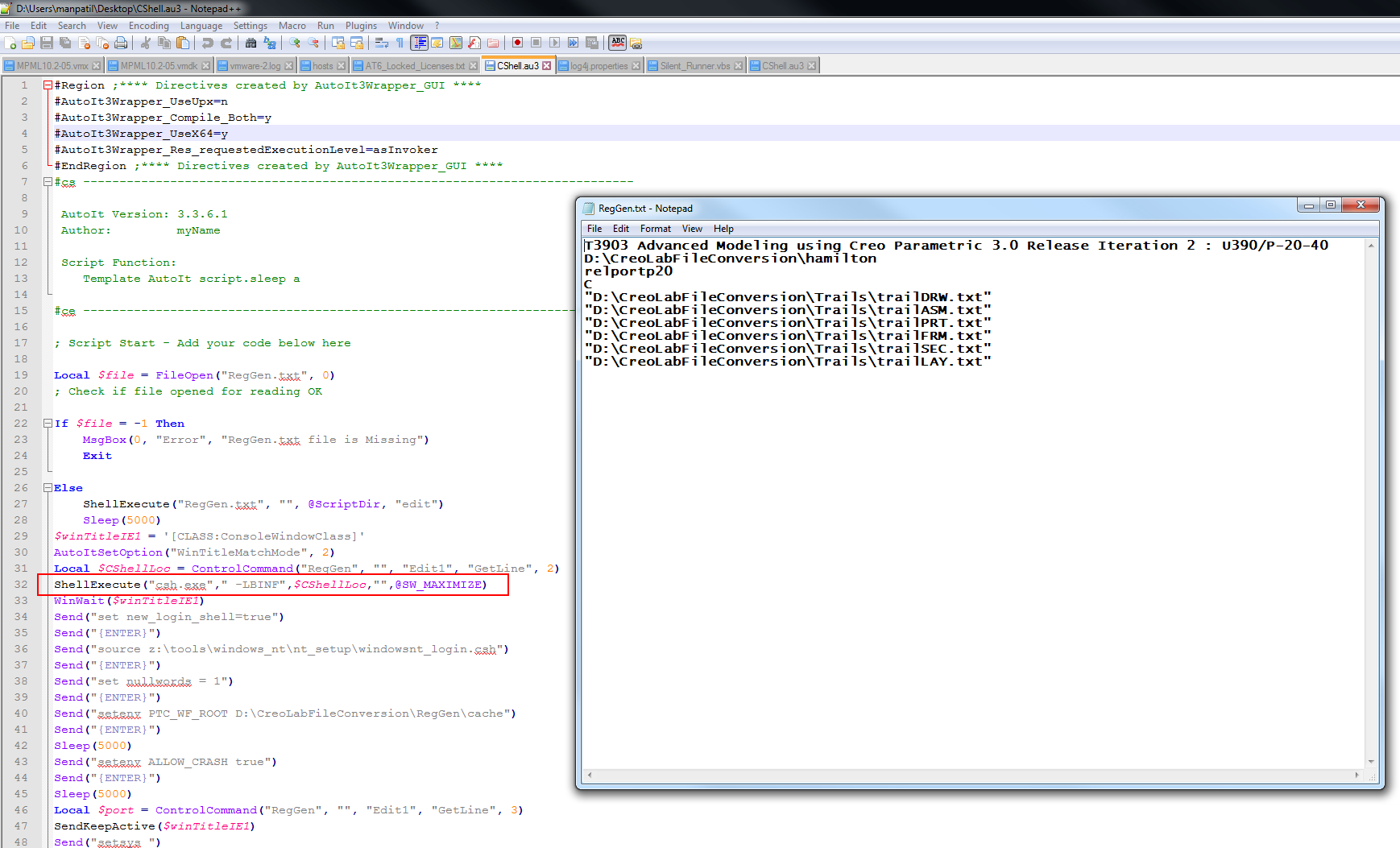
Task: Switch to the log4j.properties tab
Action: 599,66
